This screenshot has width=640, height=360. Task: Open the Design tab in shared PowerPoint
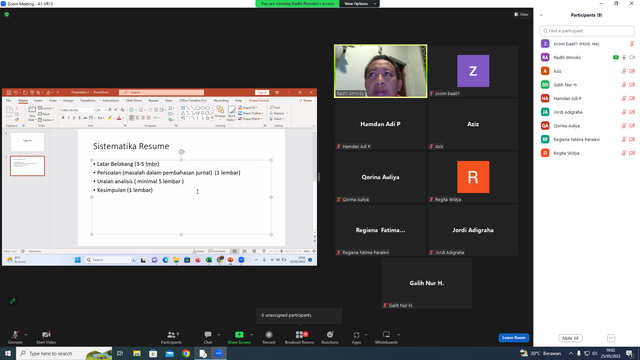pyautogui.click(x=68, y=100)
